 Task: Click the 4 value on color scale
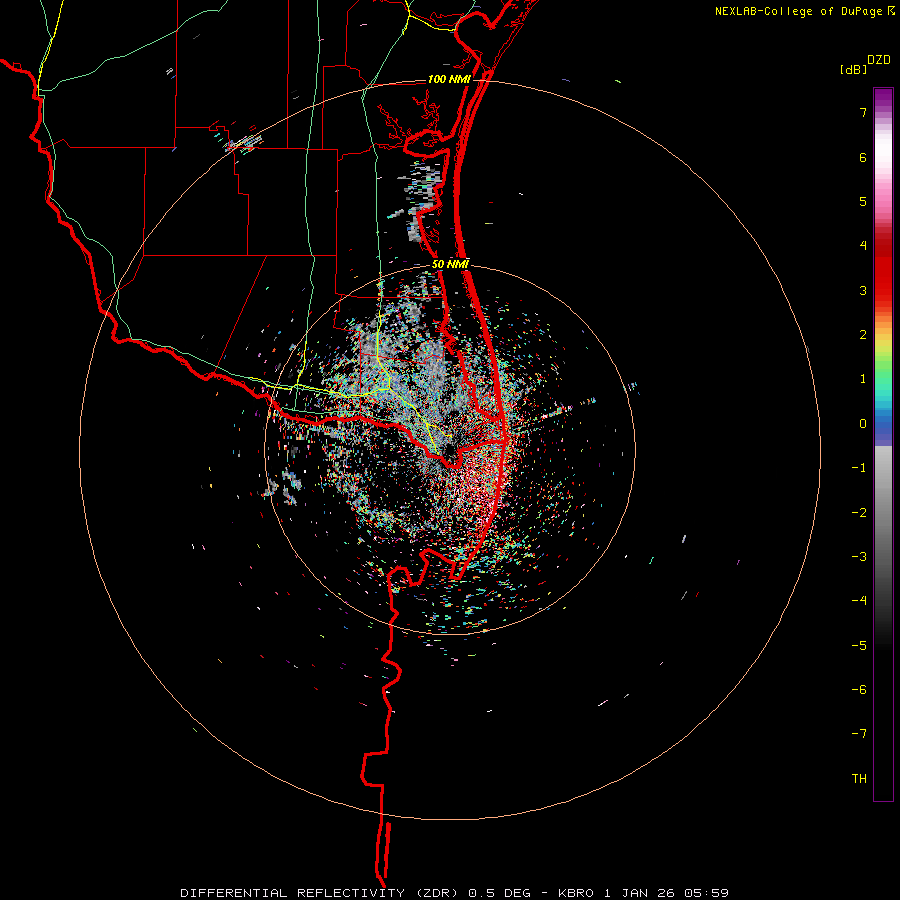click(x=863, y=246)
